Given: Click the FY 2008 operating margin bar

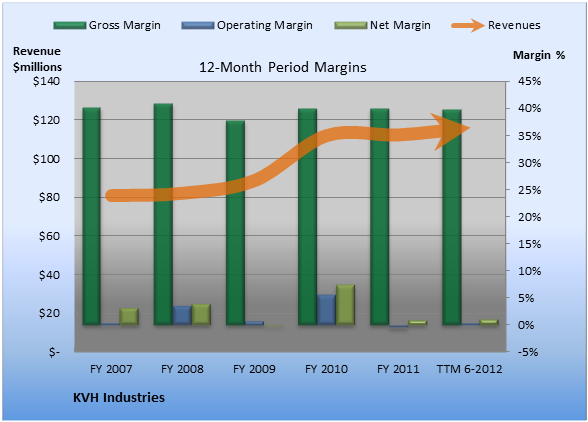Looking at the screenshot, I should click(x=182, y=315).
